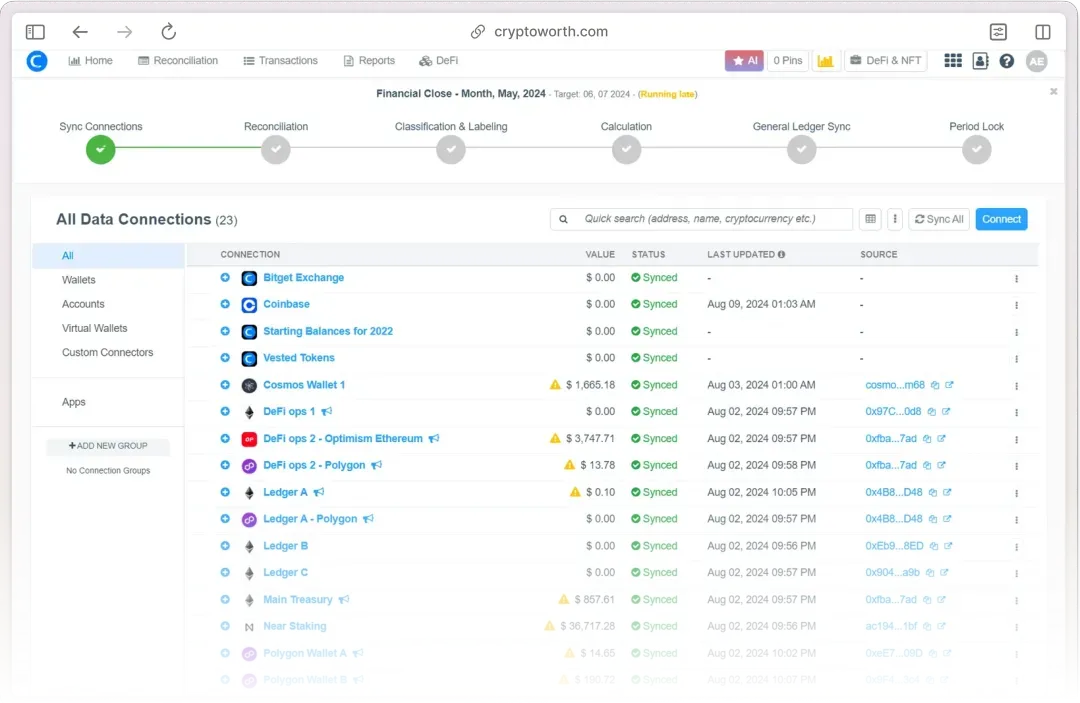1080x703 pixels.
Task: Select the Reconciliation step circle
Action: point(276,149)
